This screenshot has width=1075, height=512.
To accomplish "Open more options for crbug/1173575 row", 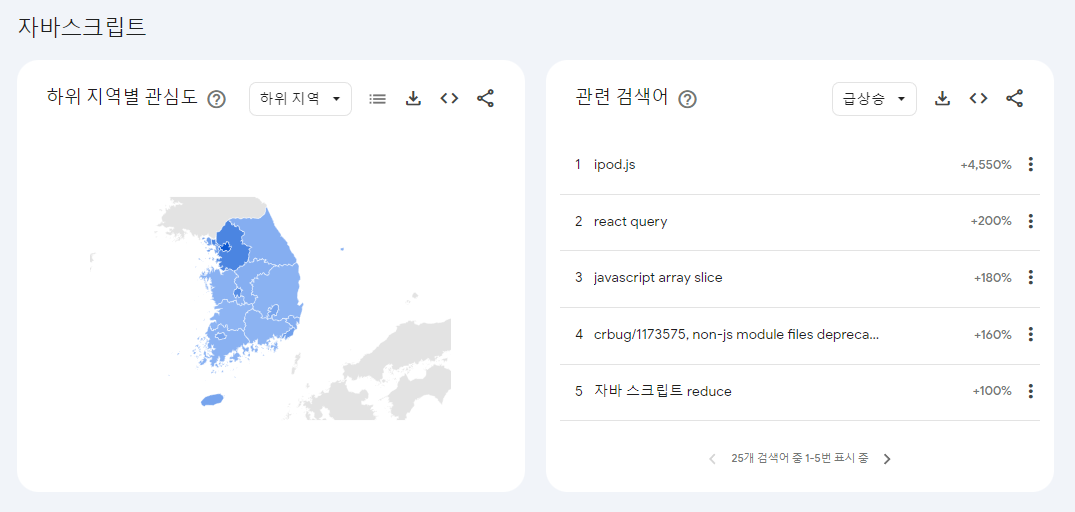I will pos(1030,334).
